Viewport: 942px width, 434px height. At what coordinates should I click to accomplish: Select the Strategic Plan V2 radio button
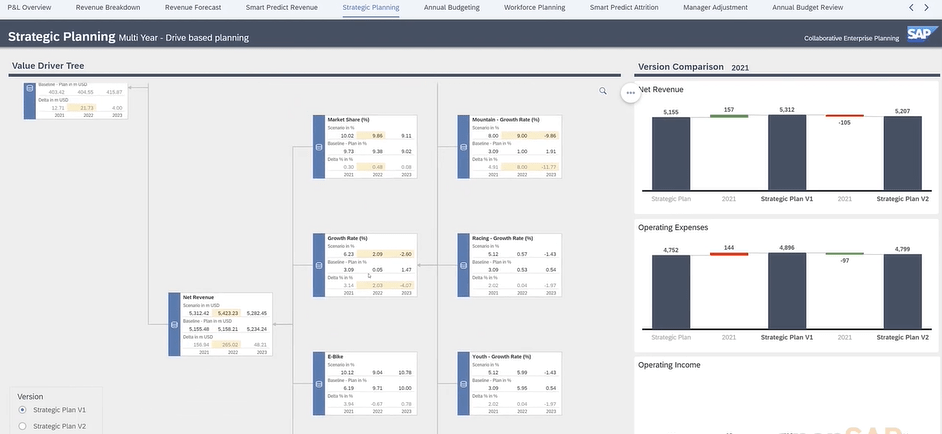point(23,426)
